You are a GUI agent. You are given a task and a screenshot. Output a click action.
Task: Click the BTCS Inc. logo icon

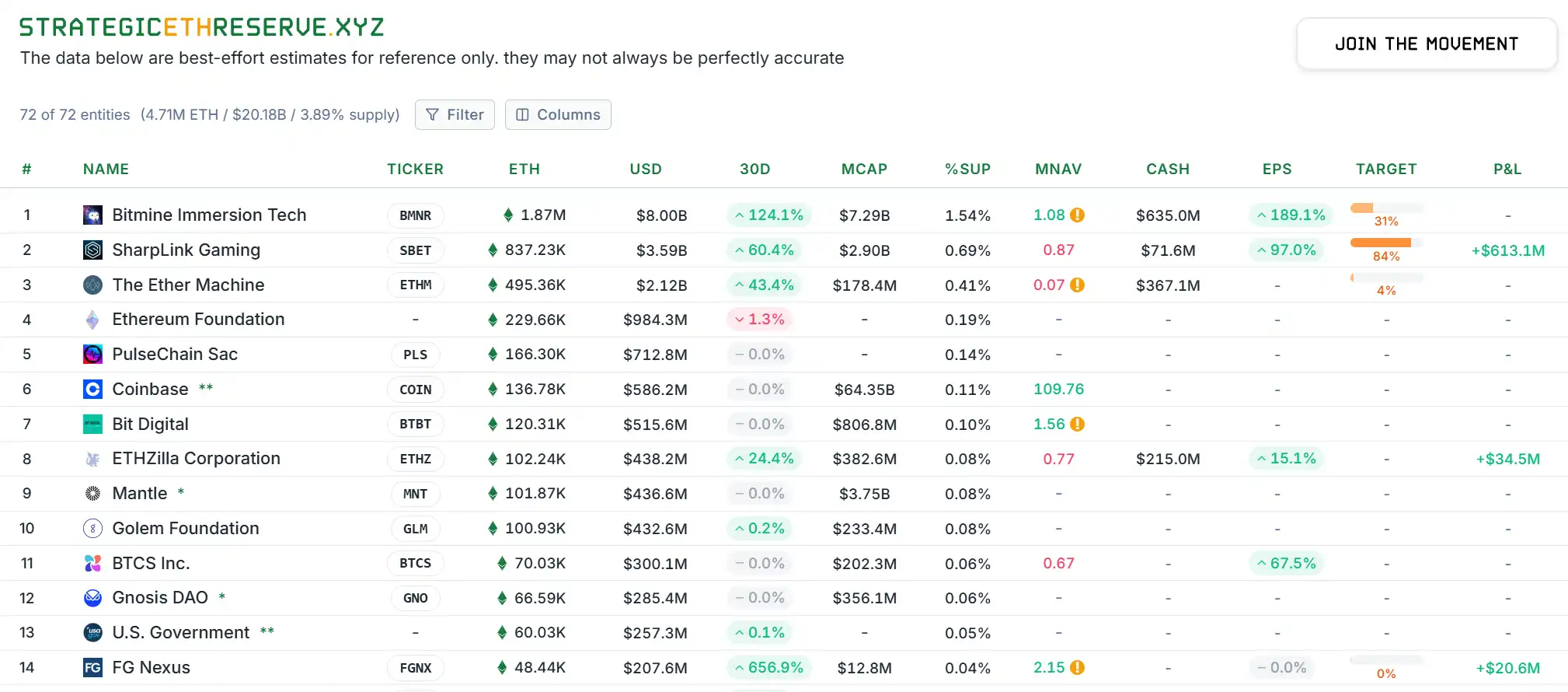92,564
